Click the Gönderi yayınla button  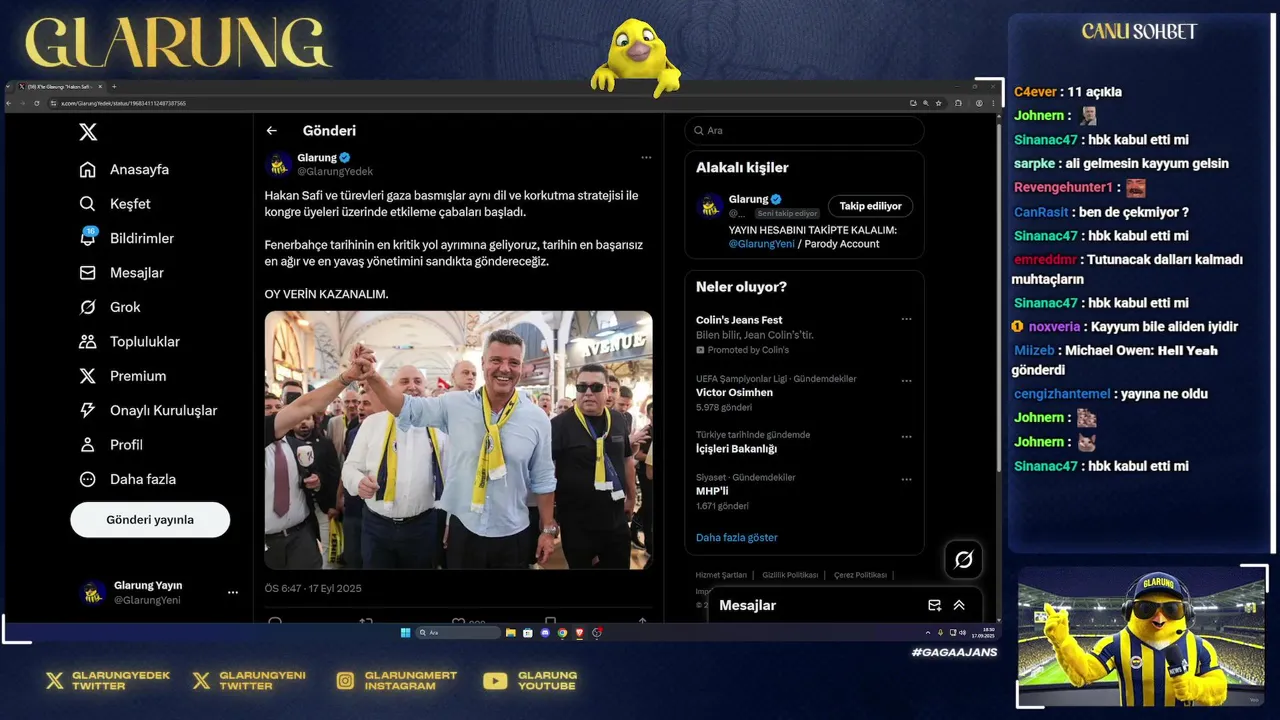tap(150, 520)
